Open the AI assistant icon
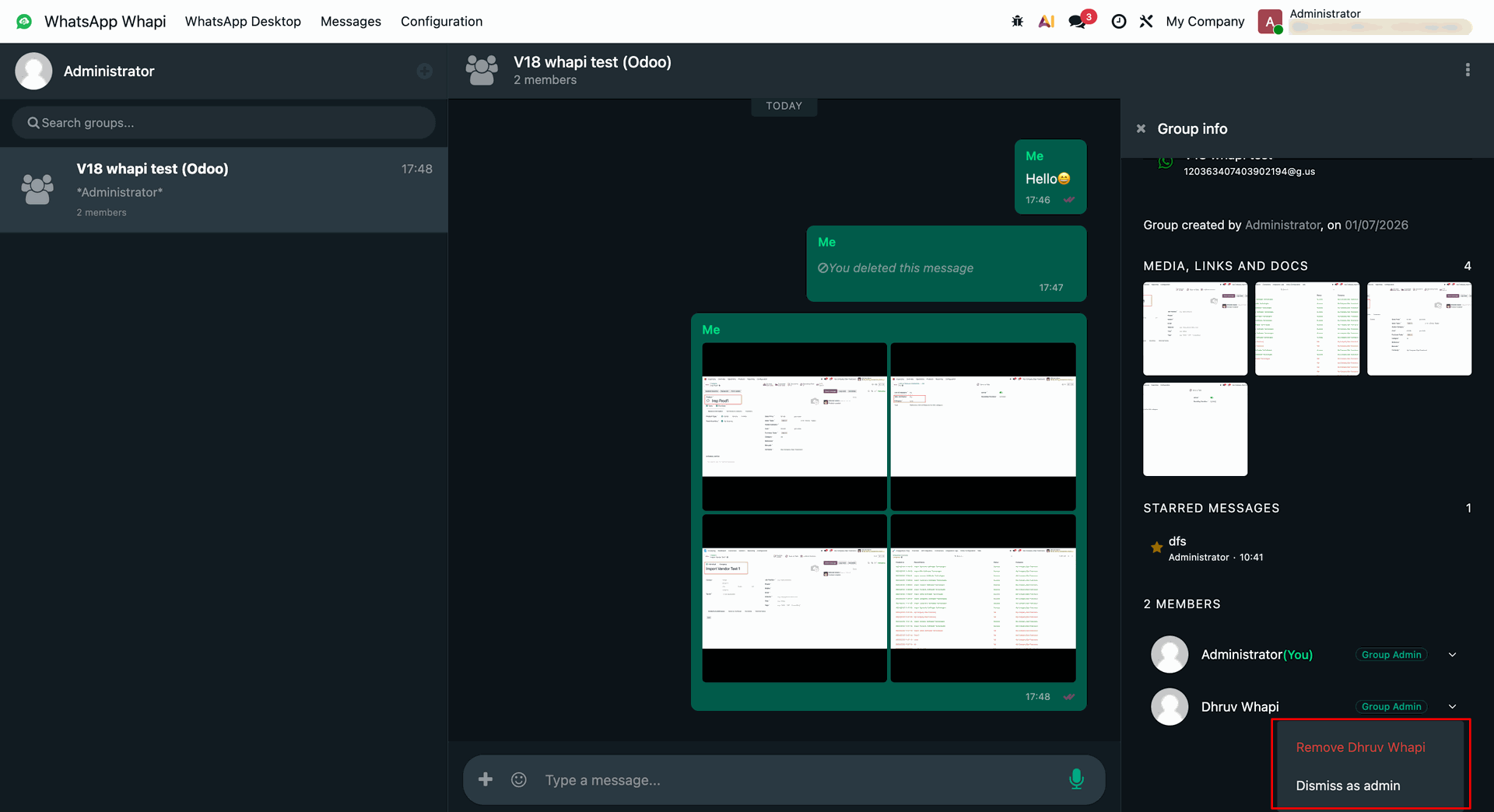Viewport: 1494px width, 812px height. pyautogui.click(x=1047, y=21)
